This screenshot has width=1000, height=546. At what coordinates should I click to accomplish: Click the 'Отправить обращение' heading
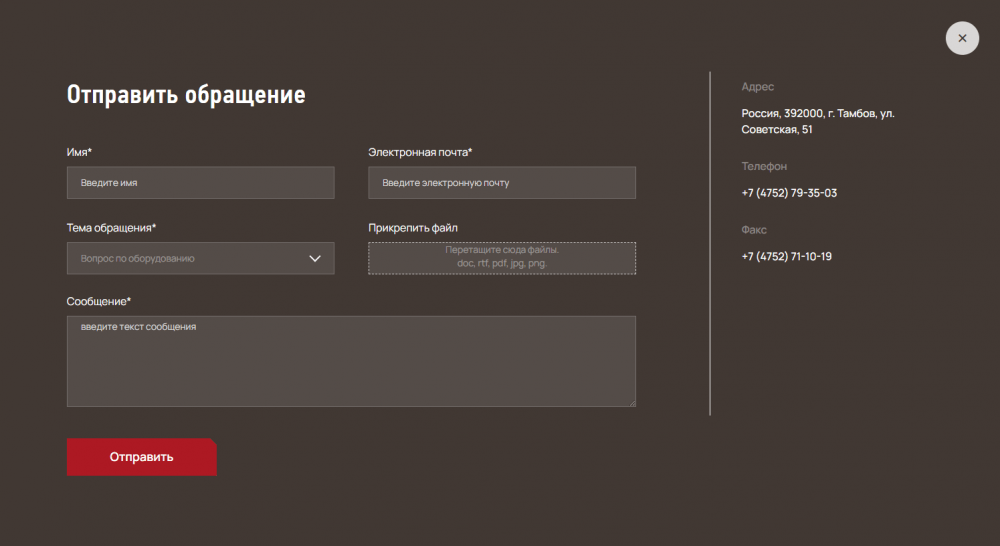[x=186, y=94]
